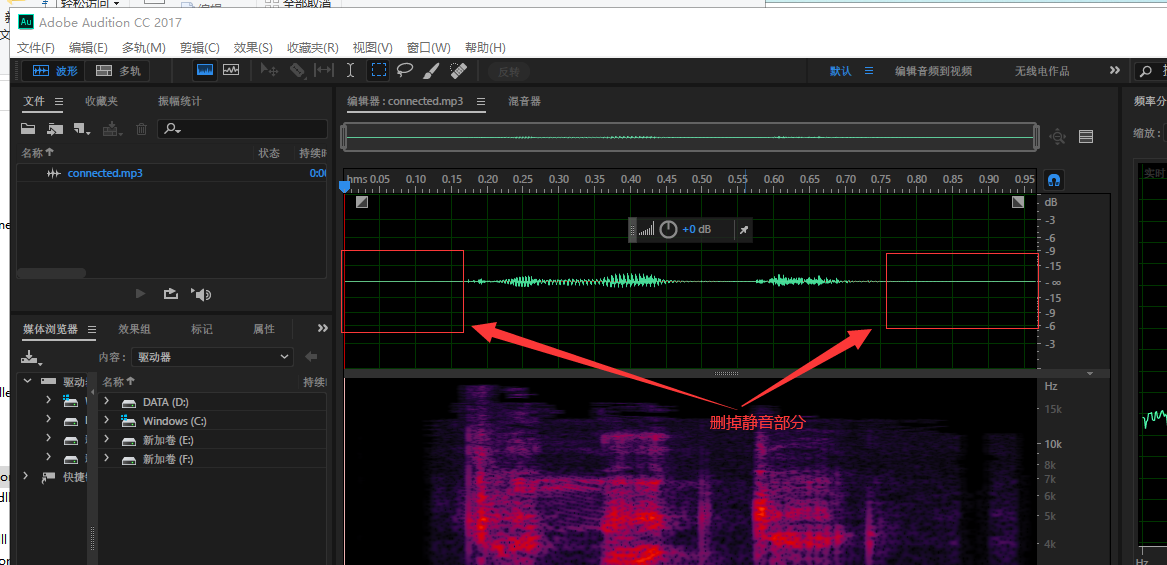Click the zoom navigator reset icon

point(1058,136)
